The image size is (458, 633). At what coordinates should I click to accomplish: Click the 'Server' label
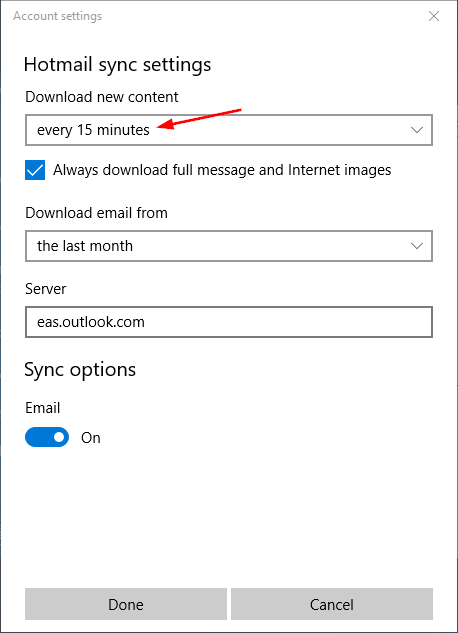point(46,289)
